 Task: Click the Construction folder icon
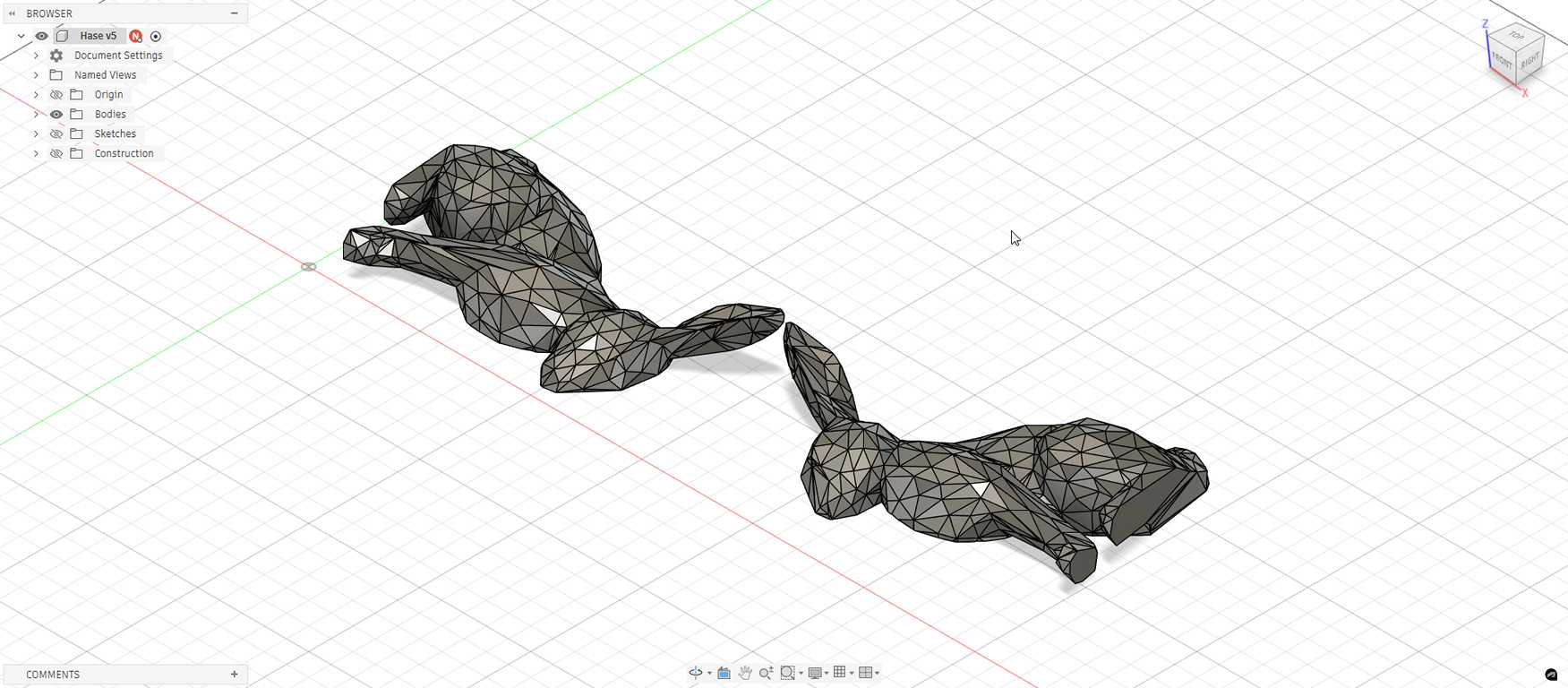pyautogui.click(x=77, y=154)
